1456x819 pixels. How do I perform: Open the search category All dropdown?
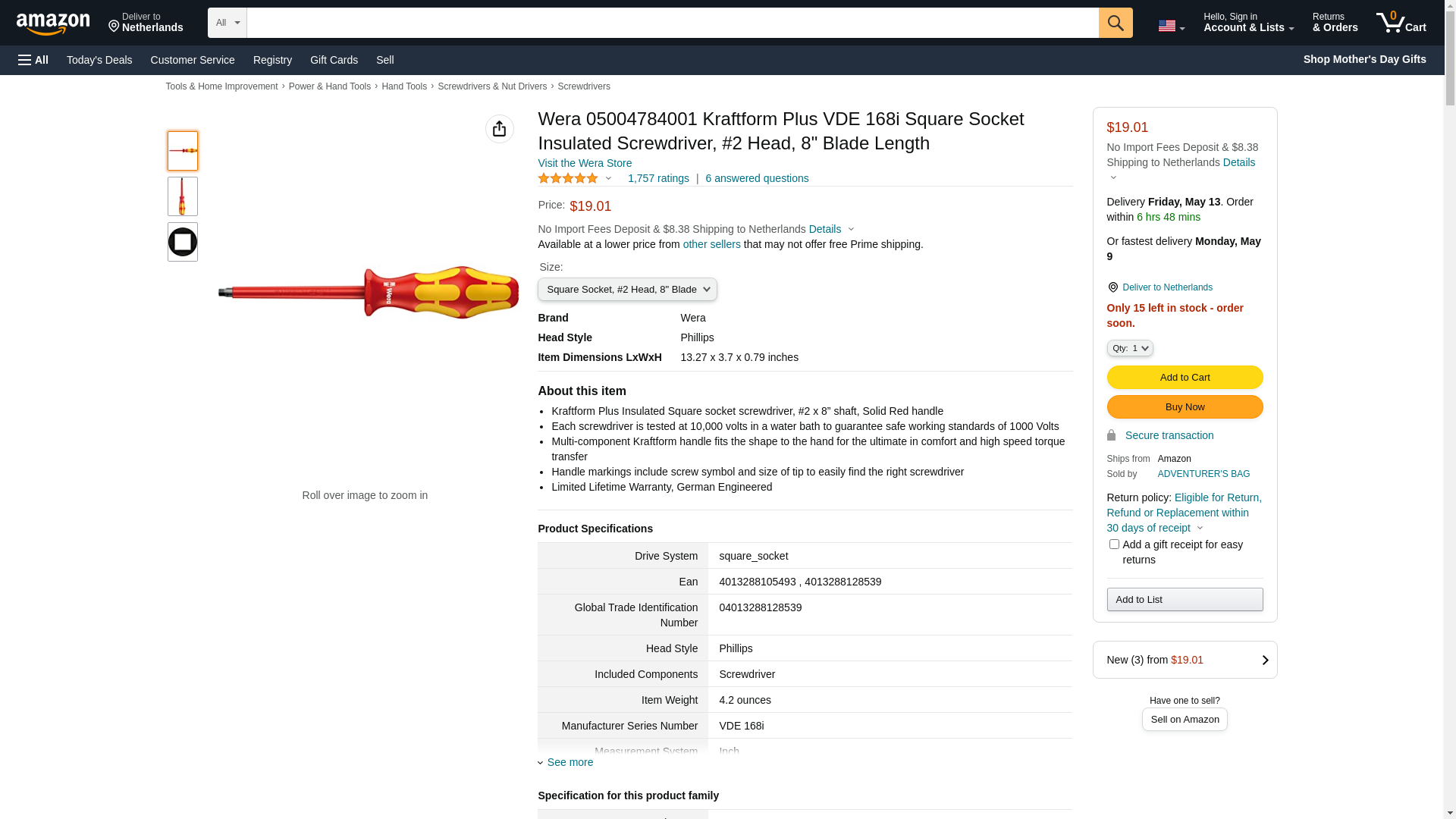coord(227,23)
